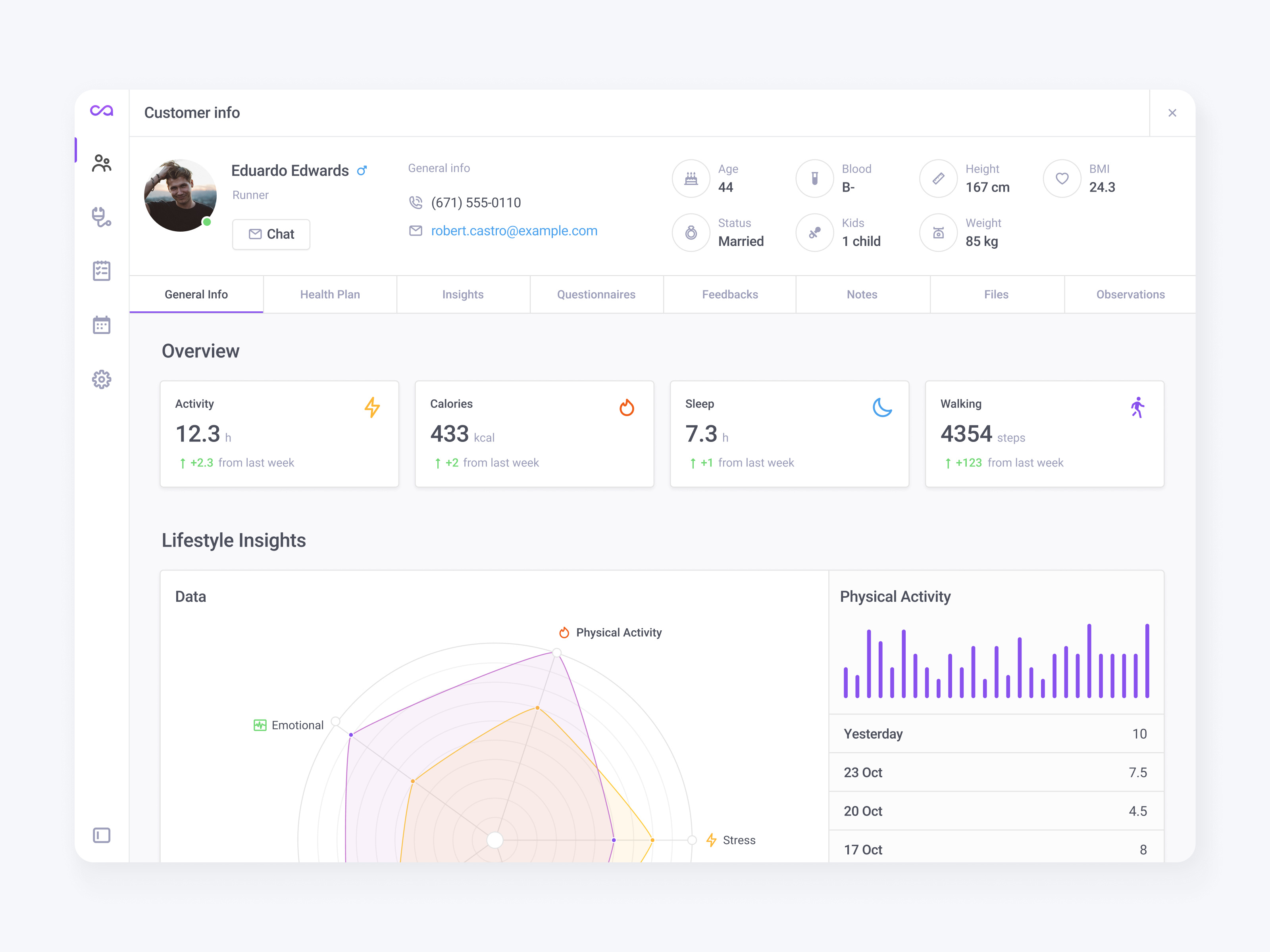This screenshot has height=952, width=1270.
Task: Click the infinity app logo
Action: pos(102,111)
